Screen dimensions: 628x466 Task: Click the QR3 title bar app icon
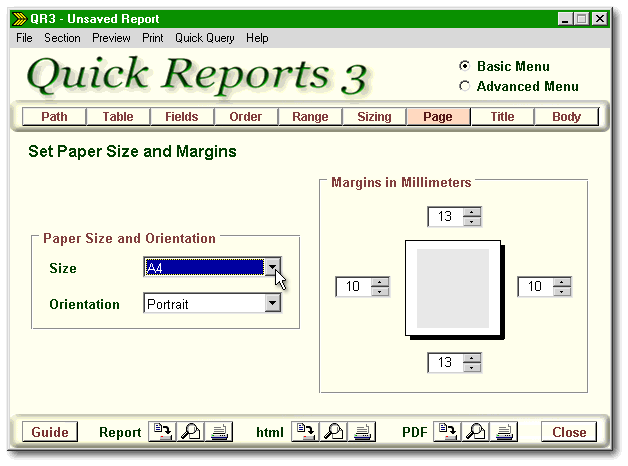pos(19,19)
